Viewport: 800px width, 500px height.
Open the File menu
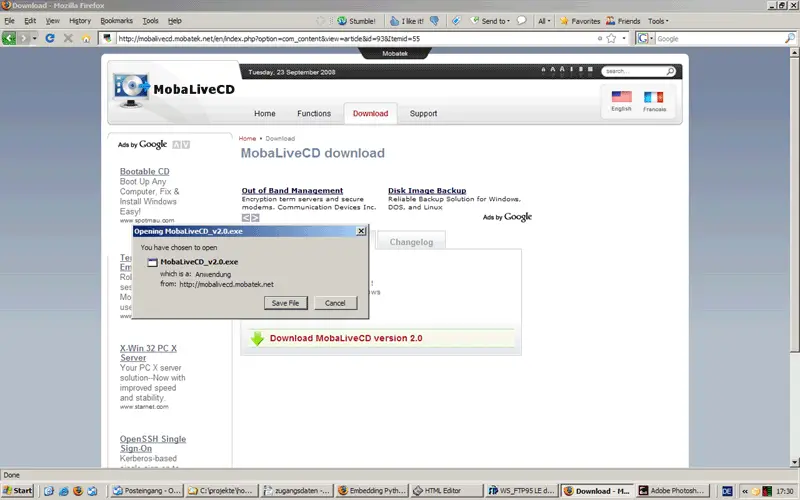point(10,21)
